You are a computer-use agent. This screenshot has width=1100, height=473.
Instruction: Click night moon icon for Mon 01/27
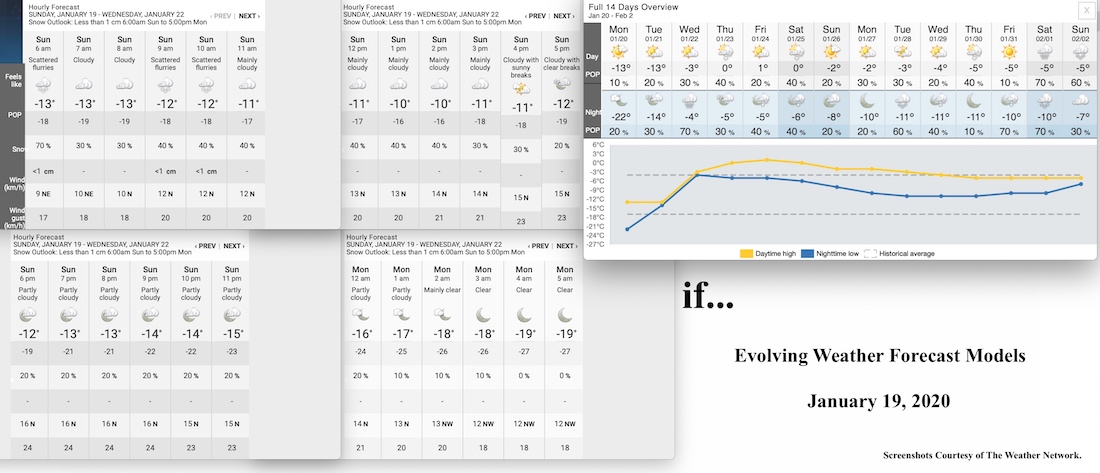coord(867,100)
